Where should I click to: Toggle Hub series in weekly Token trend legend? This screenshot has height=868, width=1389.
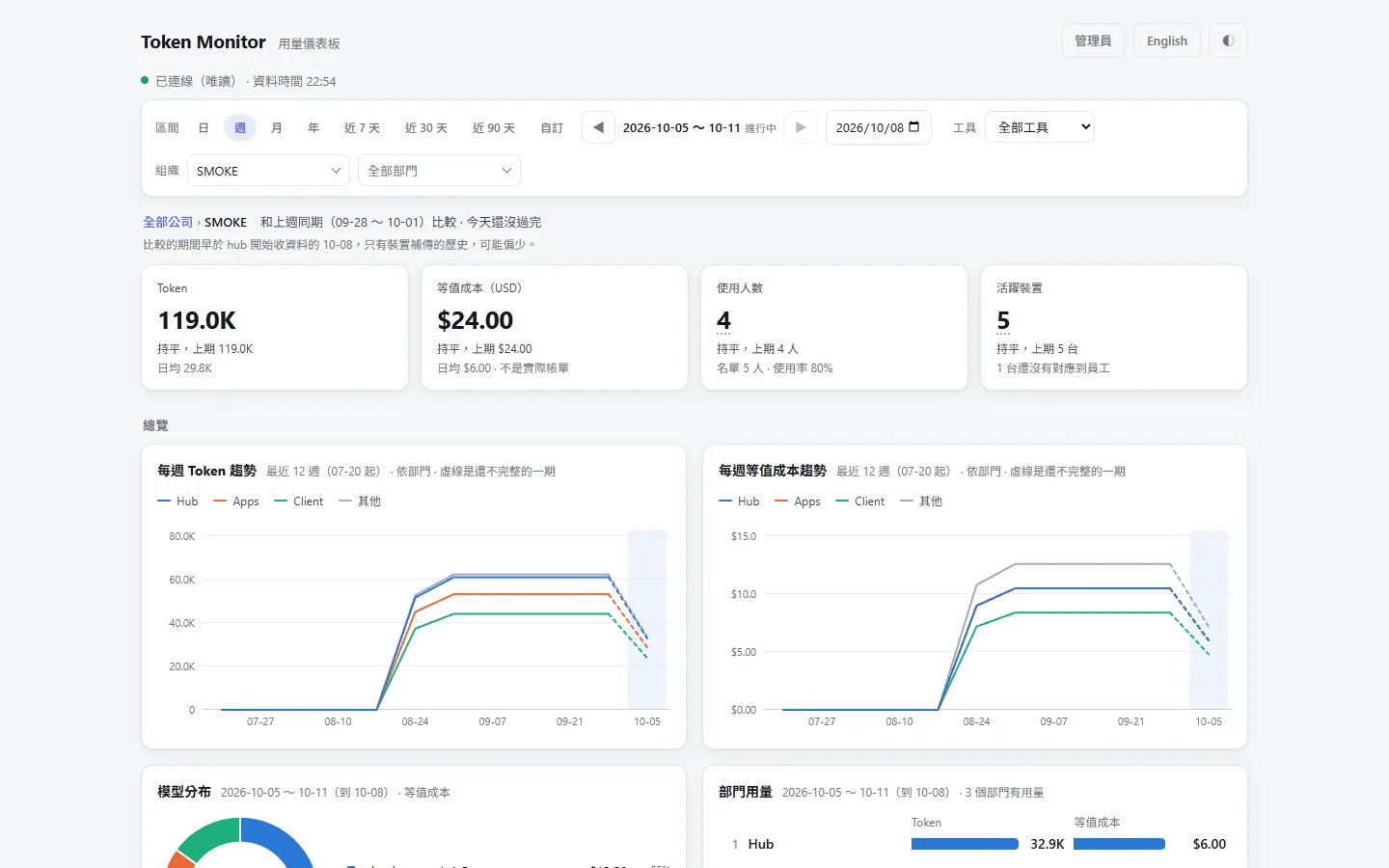pos(177,502)
